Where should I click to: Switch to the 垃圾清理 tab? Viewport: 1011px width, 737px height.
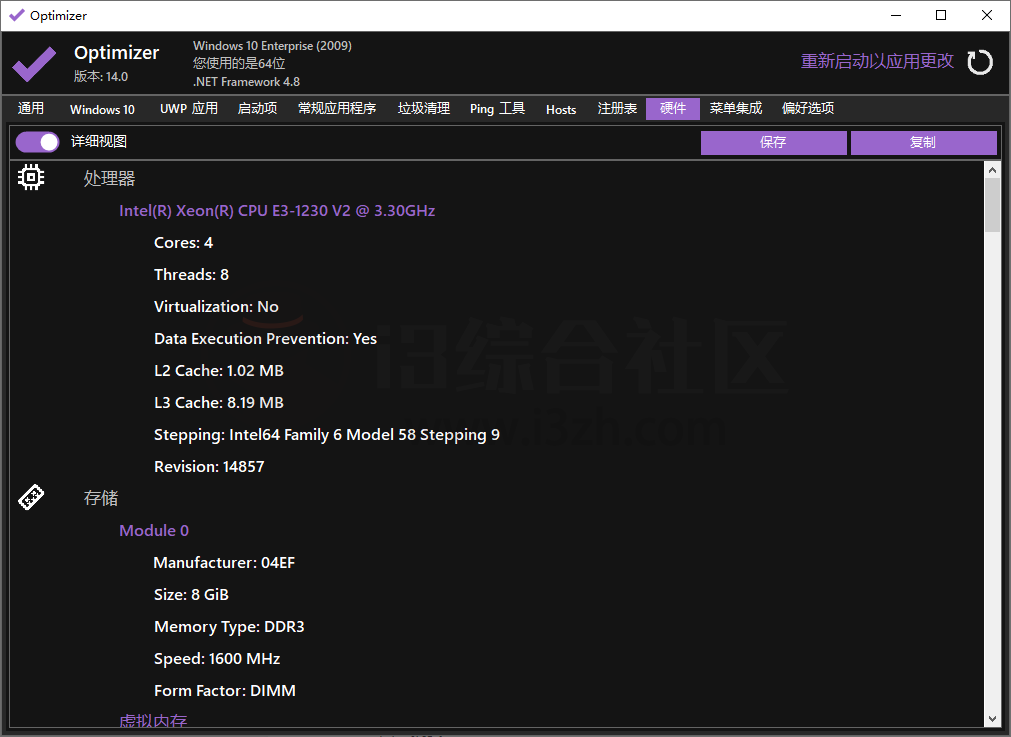tap(424, 108)
